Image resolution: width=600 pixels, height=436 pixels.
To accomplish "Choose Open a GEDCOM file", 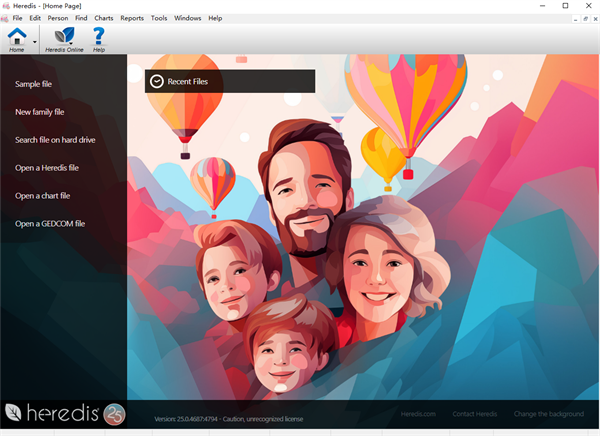I will [x=50, y=224].
